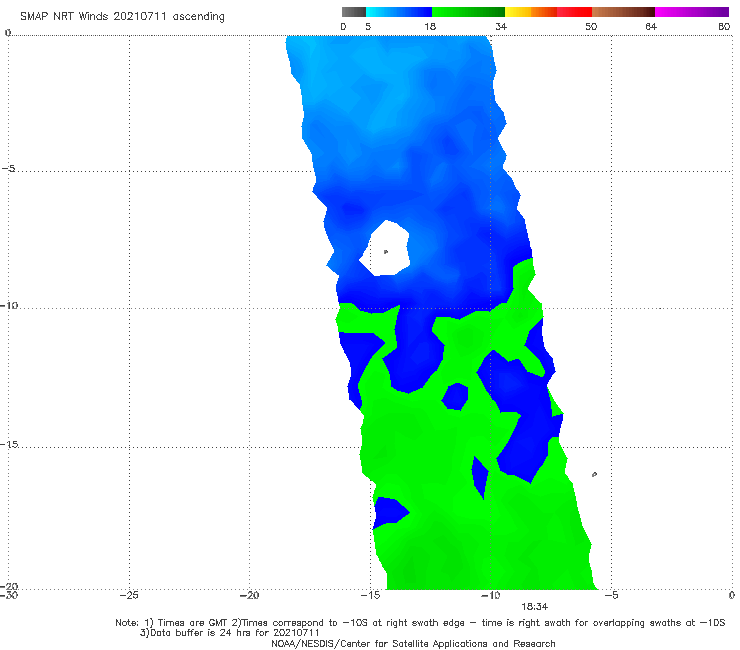Click the NOAA/NESDIS credit line
The image size is (740, 650).
[413, 644]
